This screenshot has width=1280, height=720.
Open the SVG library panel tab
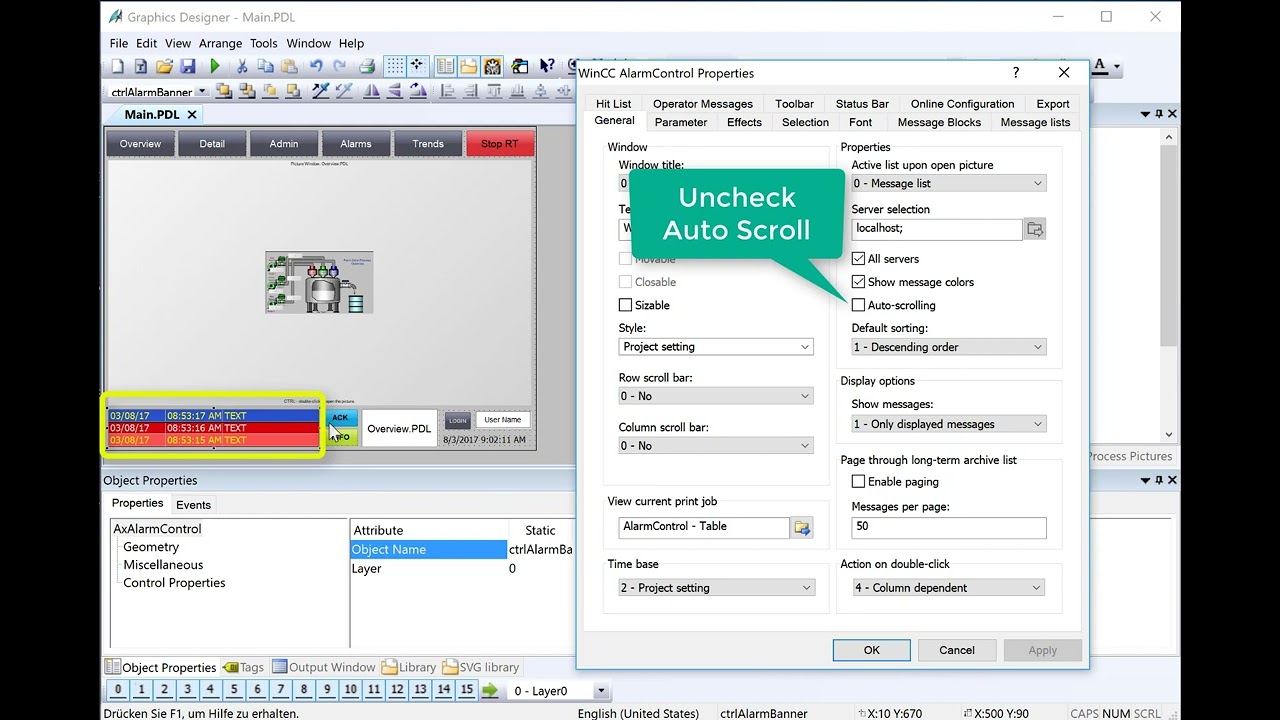(x=481, y=667)
